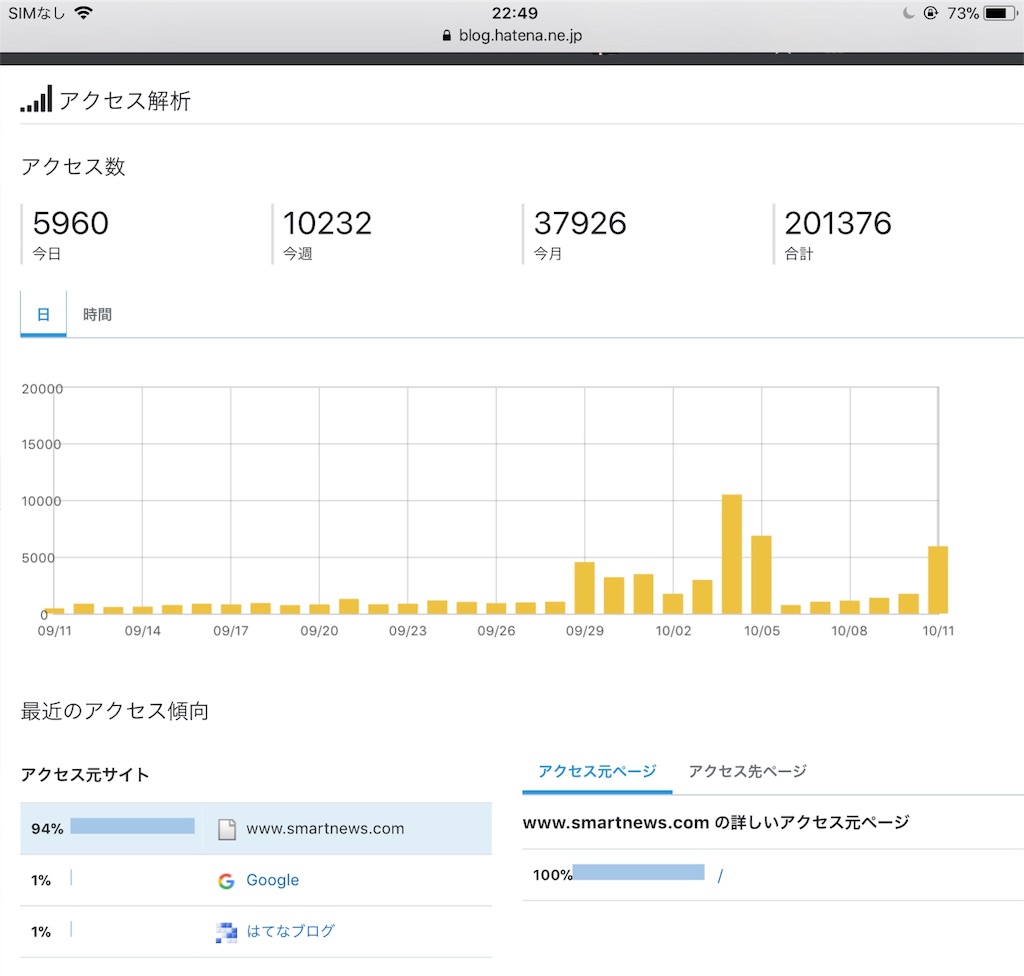The image size is (1024, 976).
Task: Tap the SIMなし carrier label
Action: coord(37,13)
